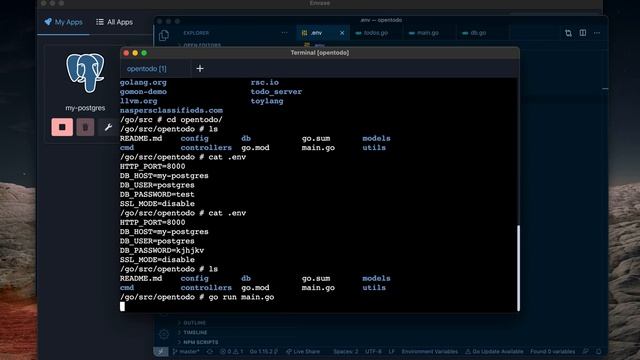Click 'go run main.go' command text in terminal
Viewport: 640px width, 360px height.
pyautogui.click(x=241, y=297)
